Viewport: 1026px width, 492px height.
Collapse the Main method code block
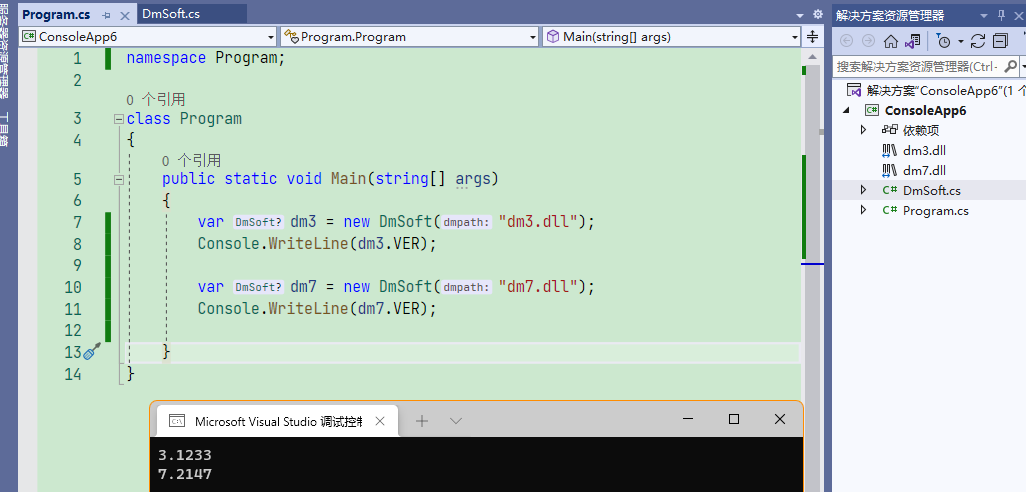click(x=118, y=179)
